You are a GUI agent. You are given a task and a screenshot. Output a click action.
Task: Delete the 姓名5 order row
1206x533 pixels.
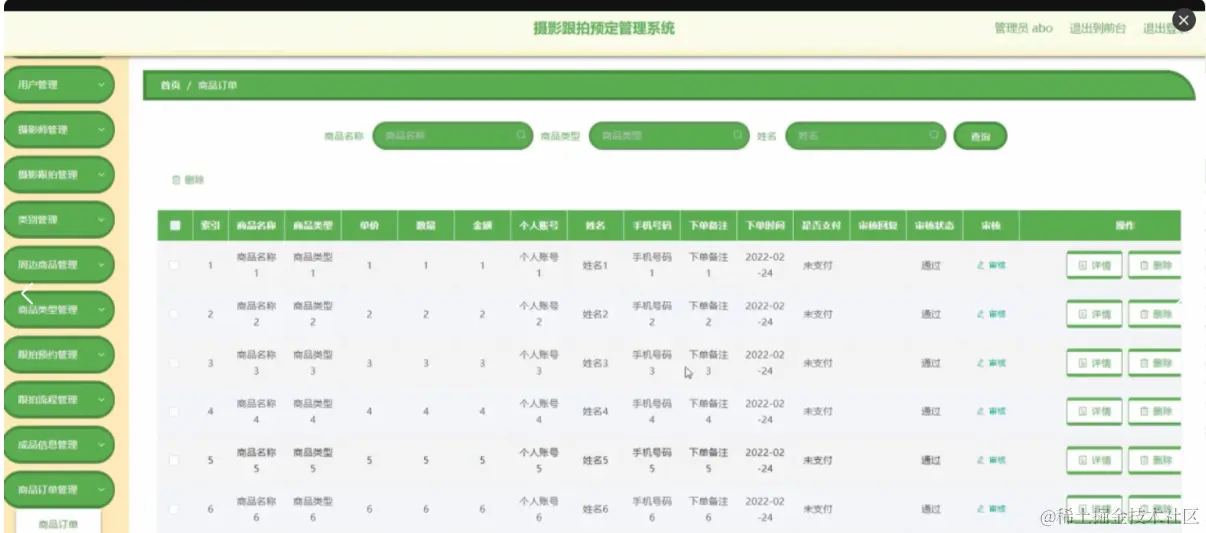pyautogui.click(x=1154, y=460)
